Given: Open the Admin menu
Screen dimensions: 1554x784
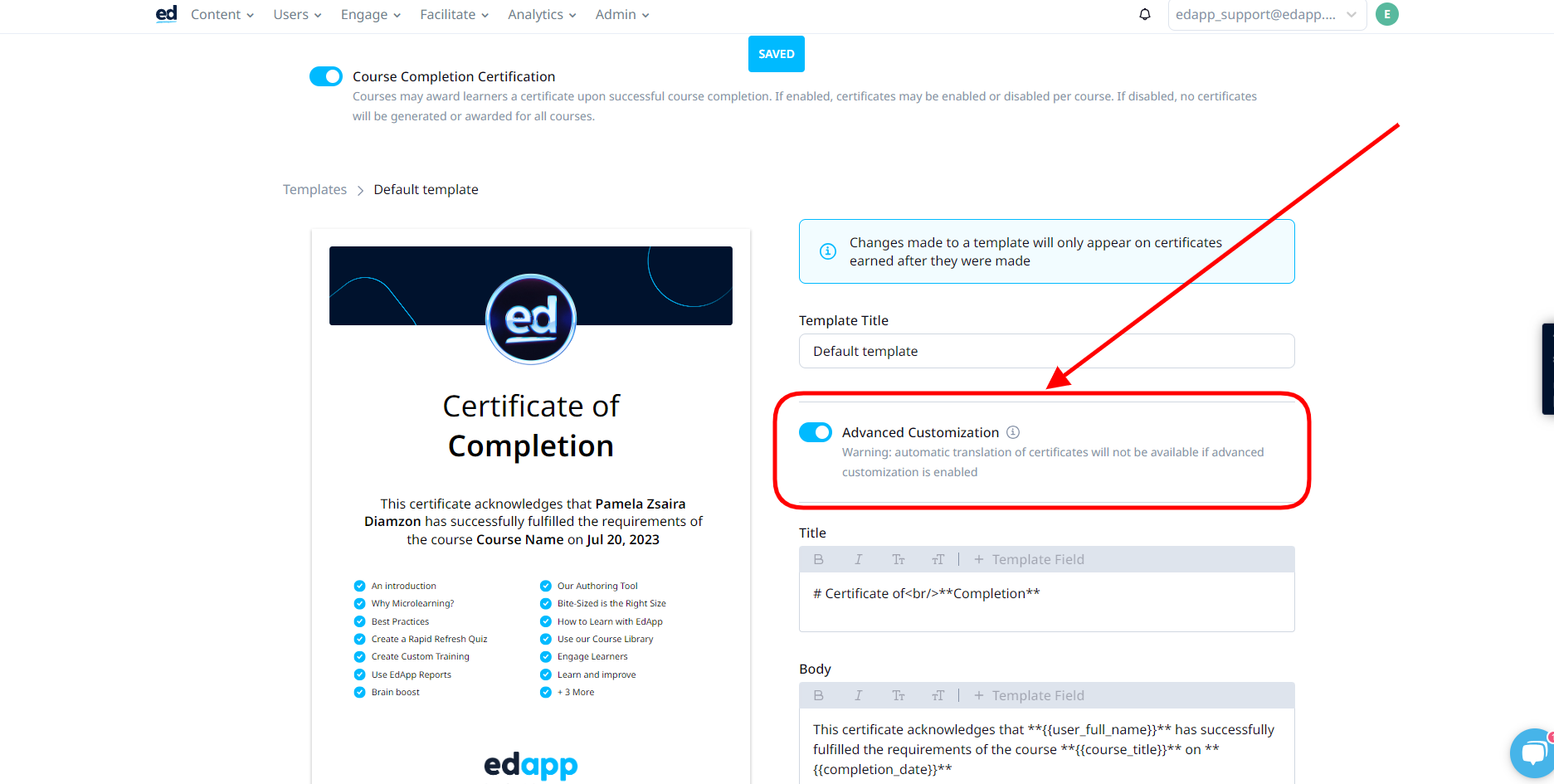Looking at the screenshot, I should tap(621, 15).
